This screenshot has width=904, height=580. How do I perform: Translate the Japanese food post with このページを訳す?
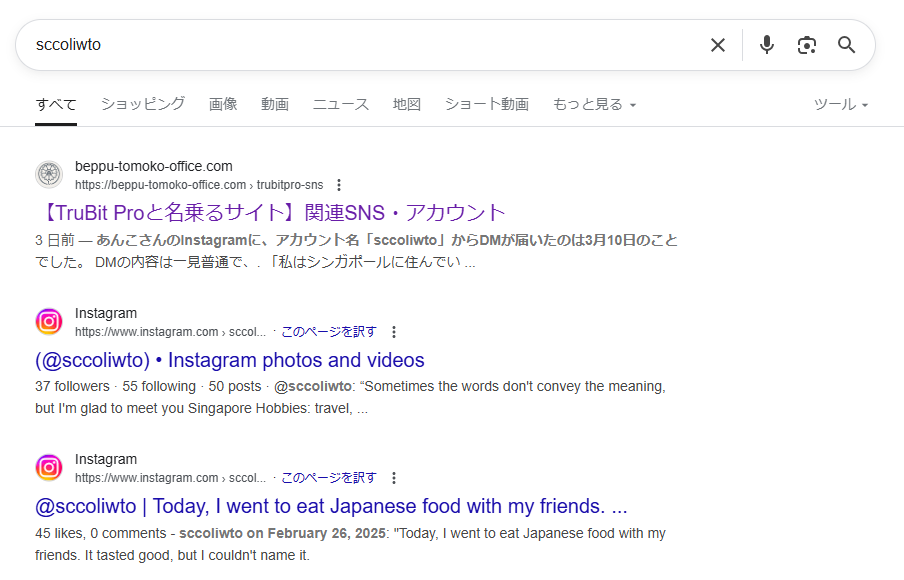point(329,478)
